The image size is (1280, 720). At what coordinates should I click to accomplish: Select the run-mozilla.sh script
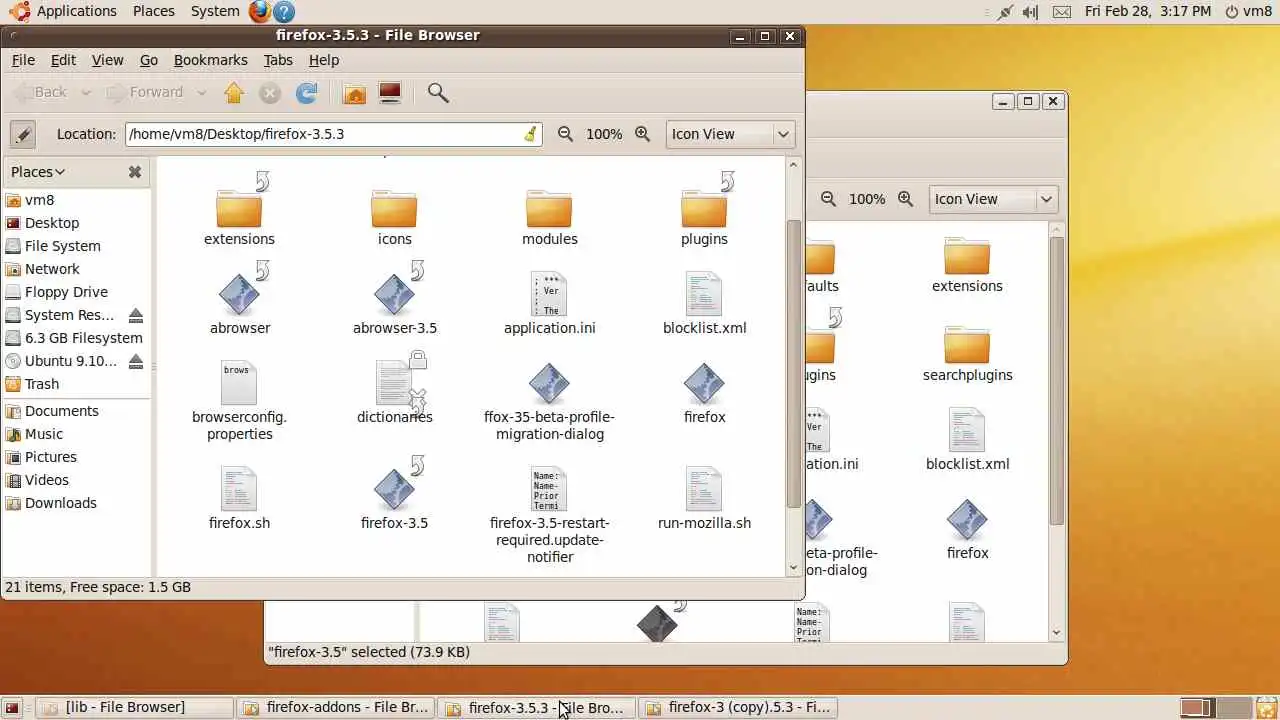point(704,489)
